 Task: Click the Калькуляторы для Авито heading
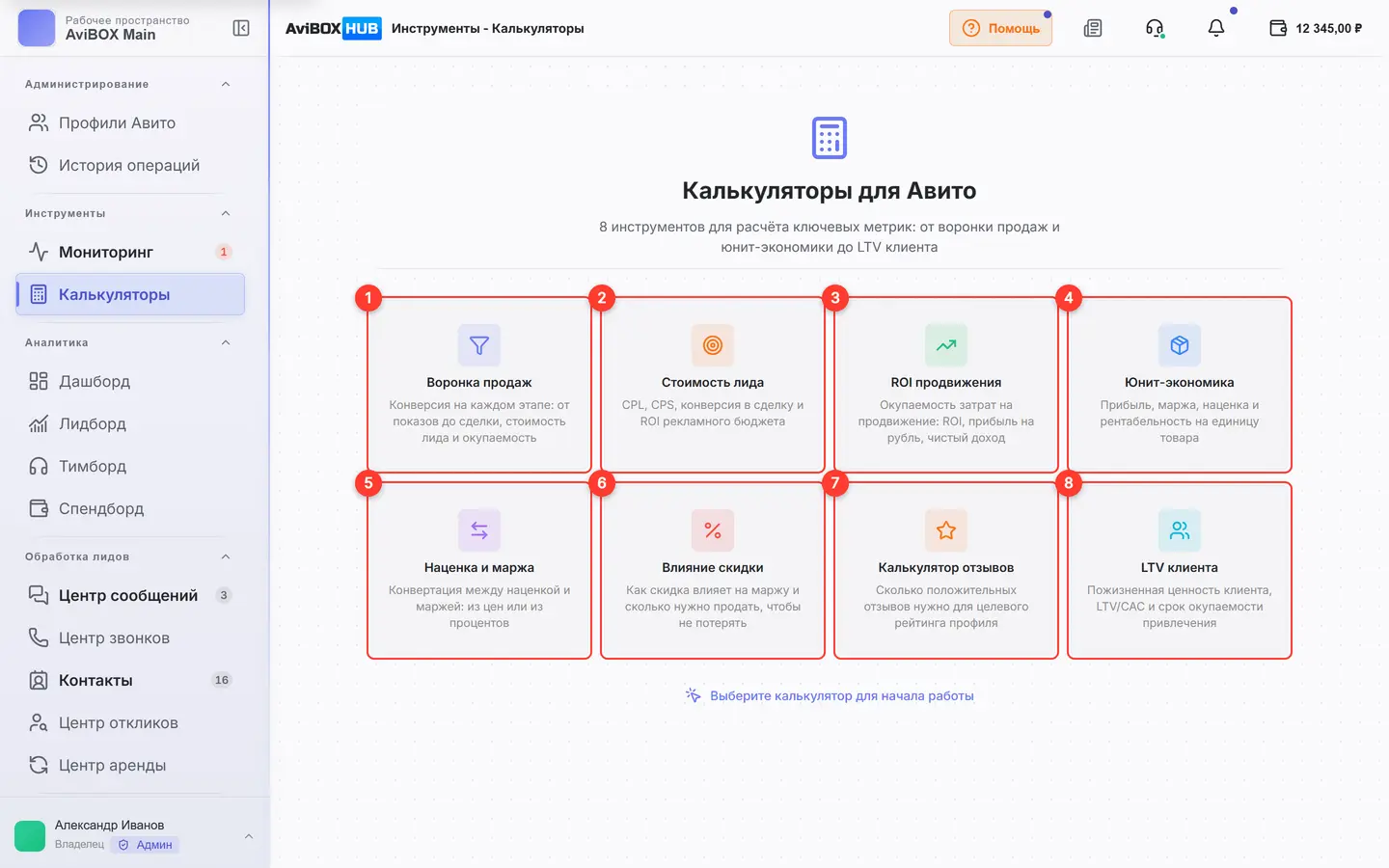830,191
